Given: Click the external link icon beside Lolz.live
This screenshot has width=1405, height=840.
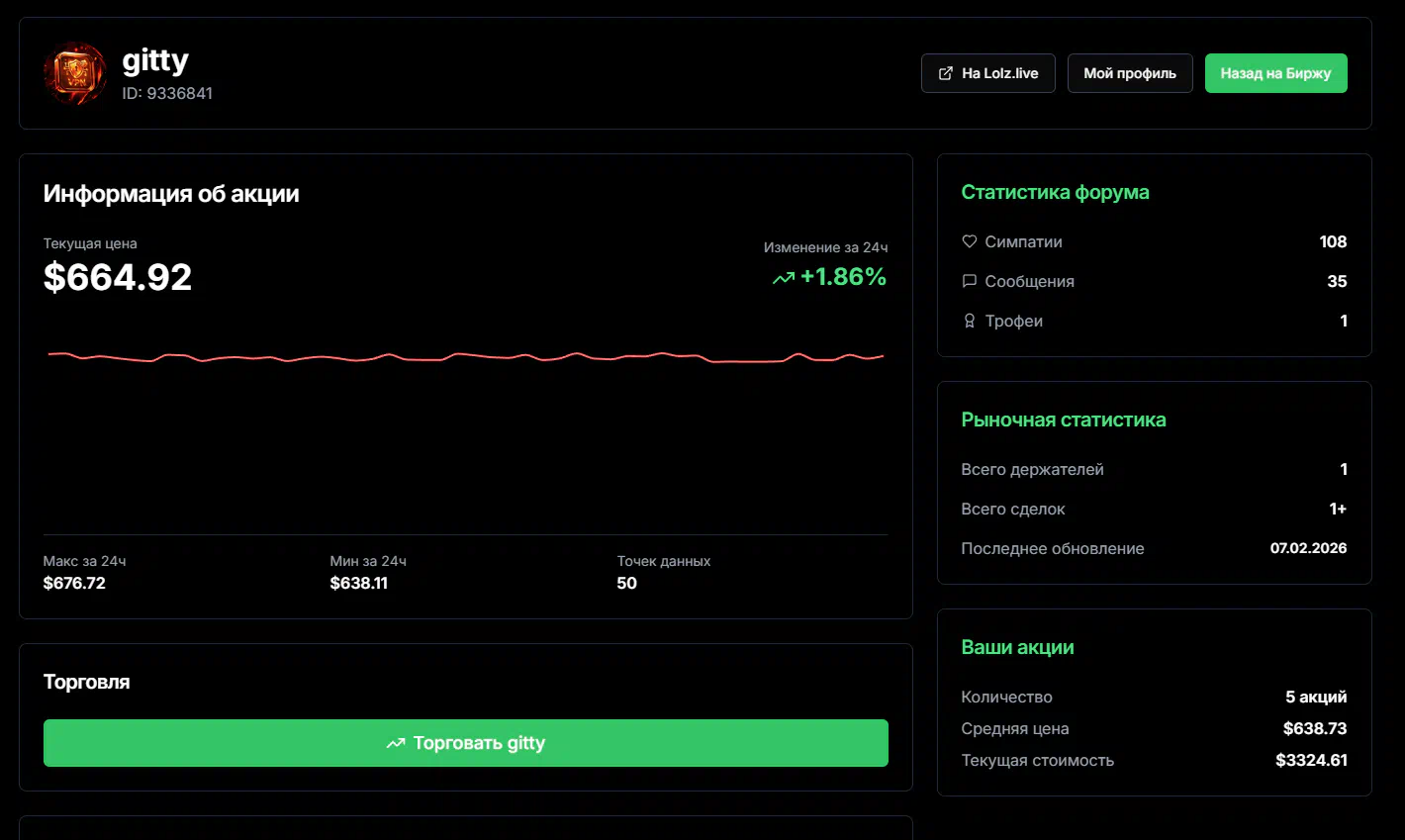Looking at the screenshot, I should pyautogui.click(x=946, y=73).
